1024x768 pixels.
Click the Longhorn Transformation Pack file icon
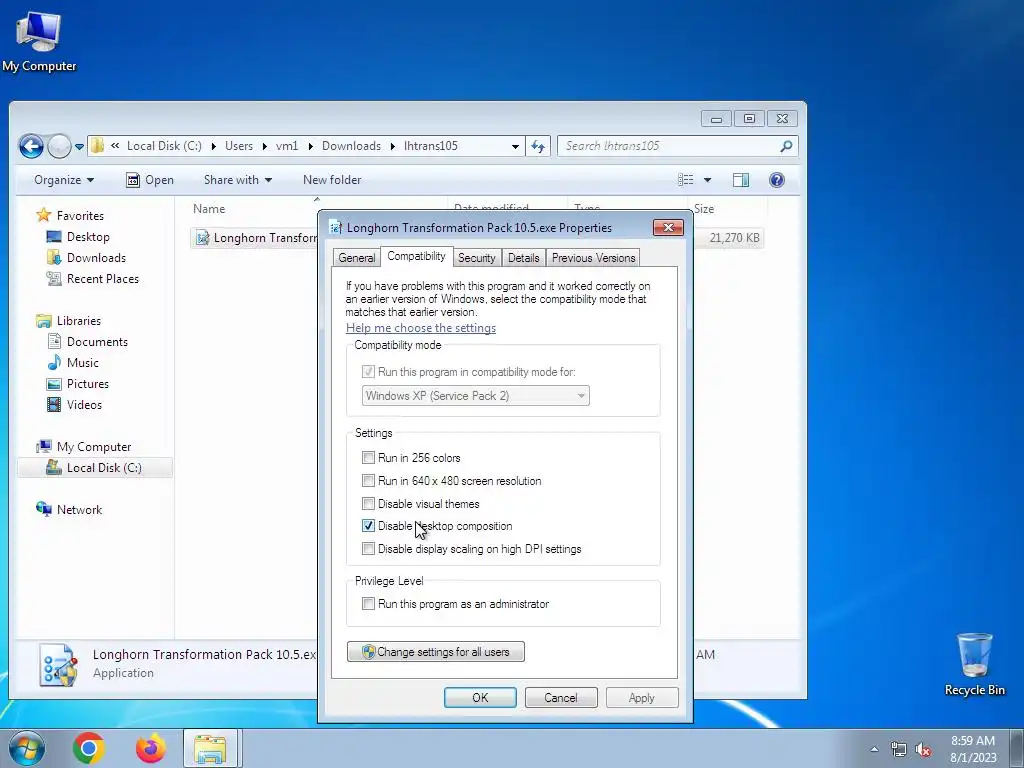pos(202,238)
